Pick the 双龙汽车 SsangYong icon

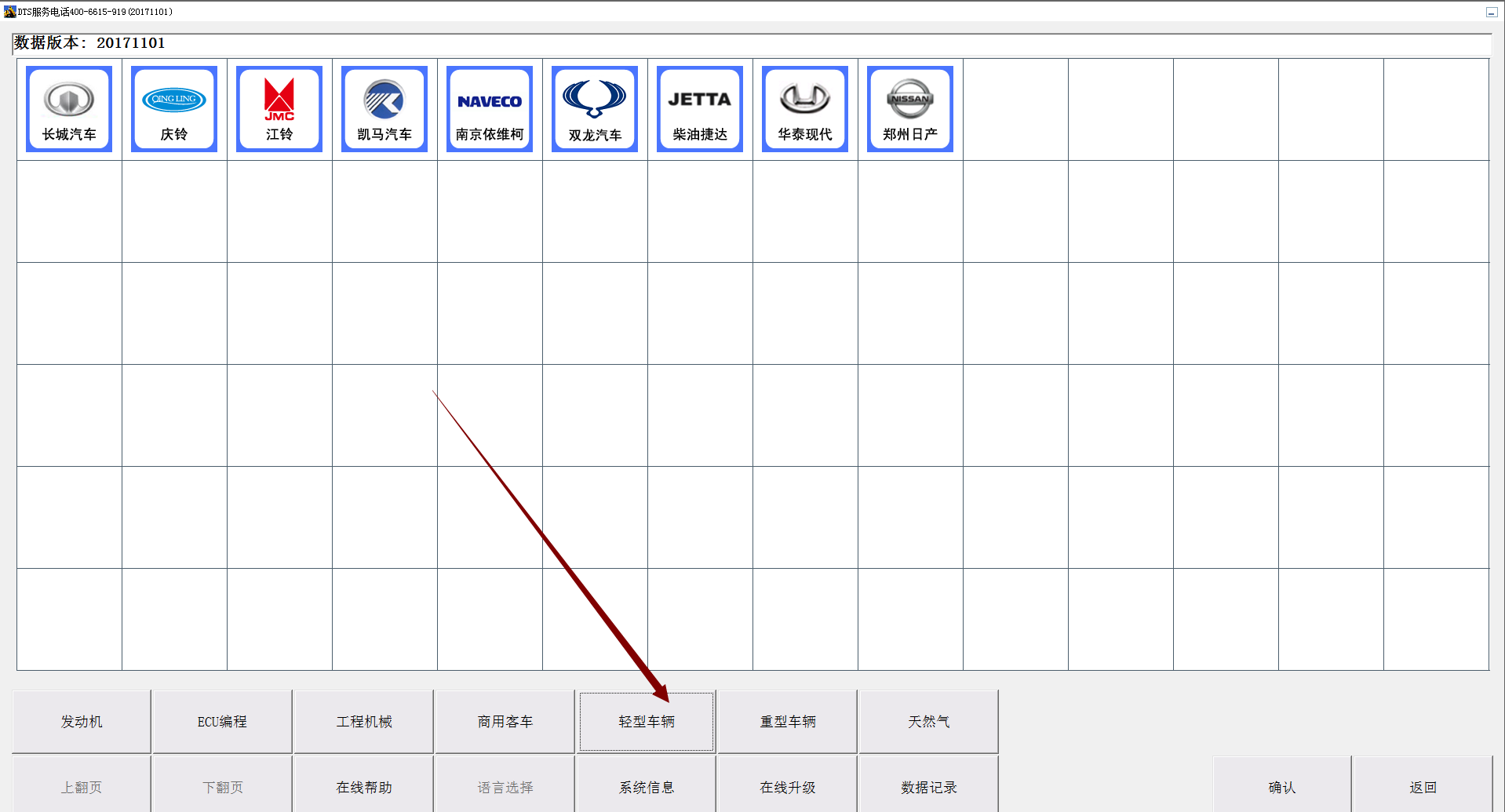595,109
